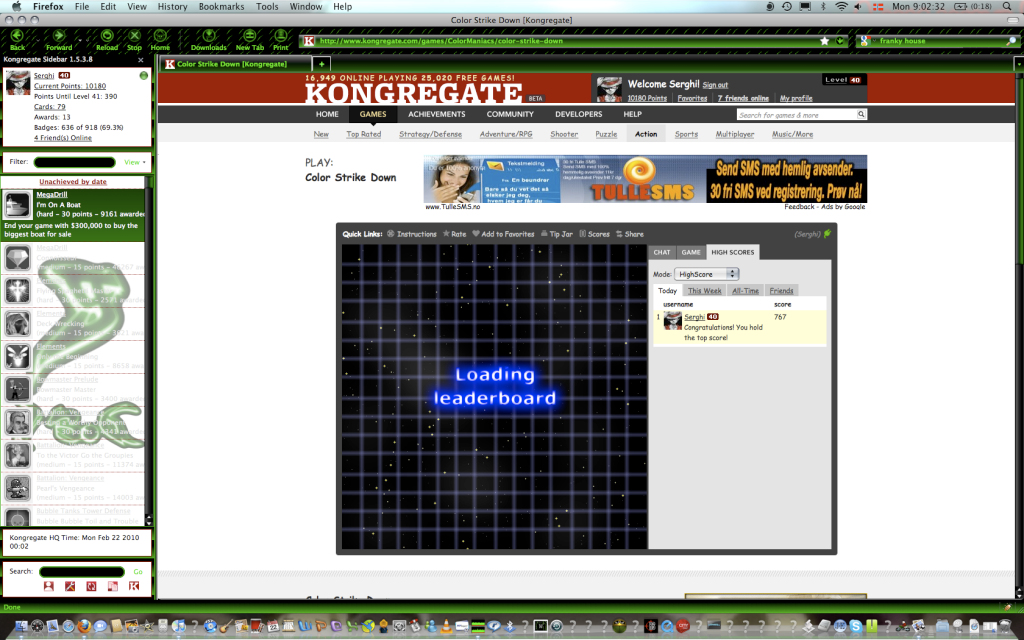The width and height of the screenshot is (1024, 640).
Task: Select the HIGH SCORES tab
Action: (x=733, y=252)
